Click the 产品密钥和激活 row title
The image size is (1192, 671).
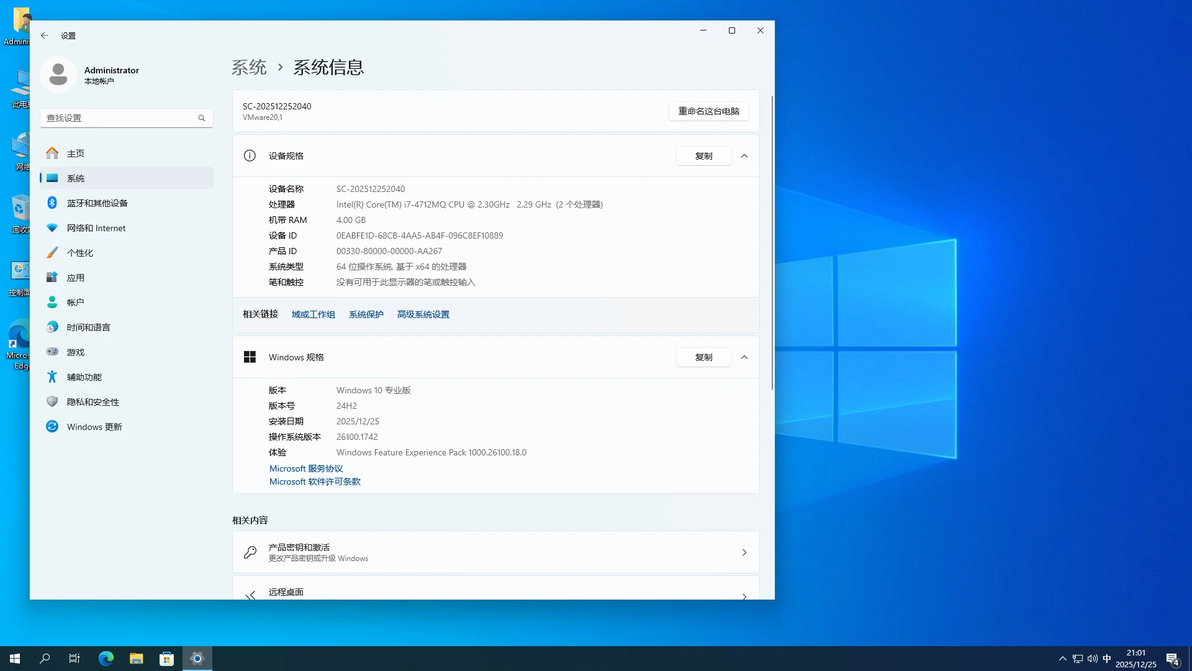(x=299, y=547)
